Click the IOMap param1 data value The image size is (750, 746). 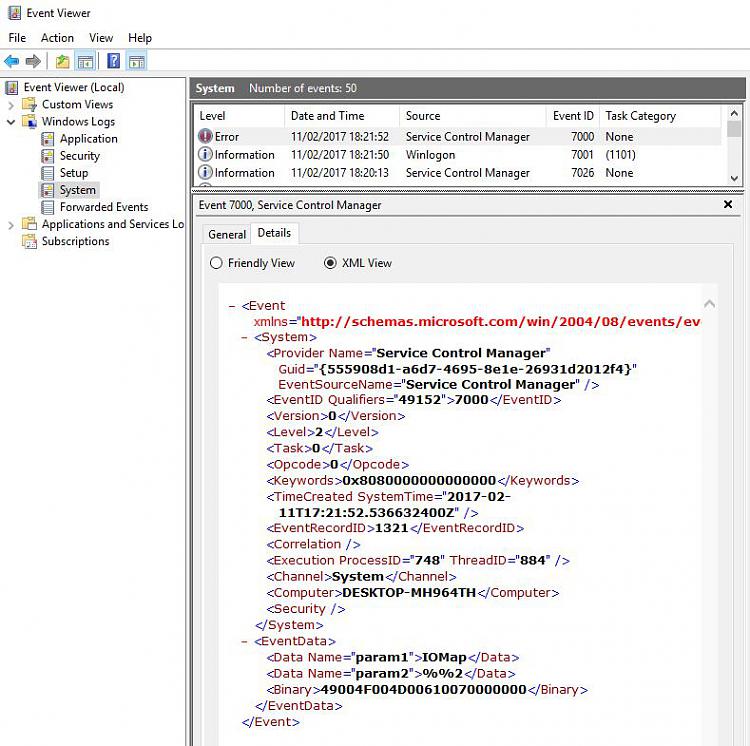pos(444,658)
